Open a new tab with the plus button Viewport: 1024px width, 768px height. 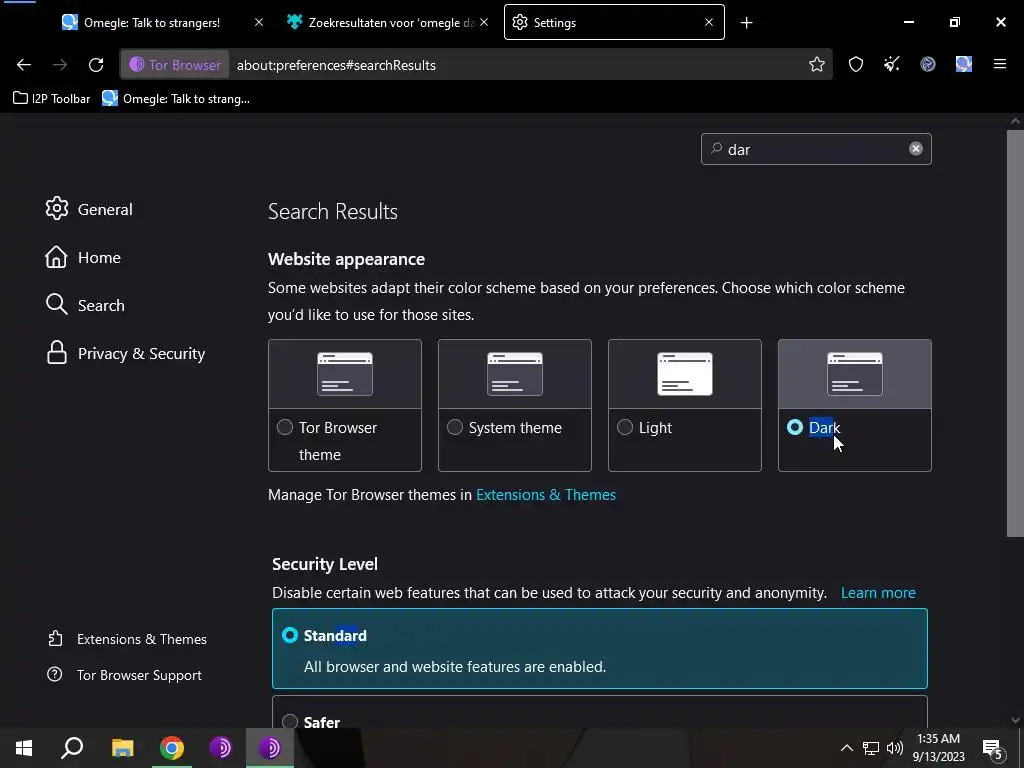(746, 23)
